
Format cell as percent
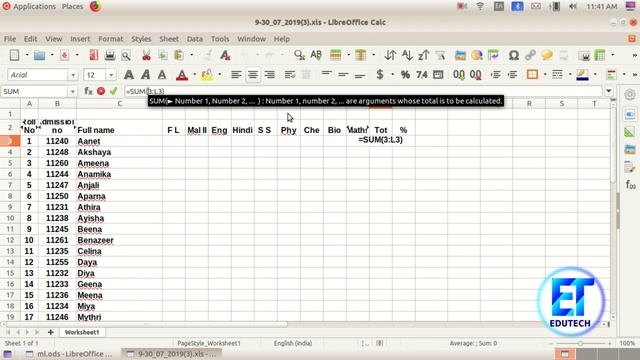pyautogui.click(x=405, y=75)
